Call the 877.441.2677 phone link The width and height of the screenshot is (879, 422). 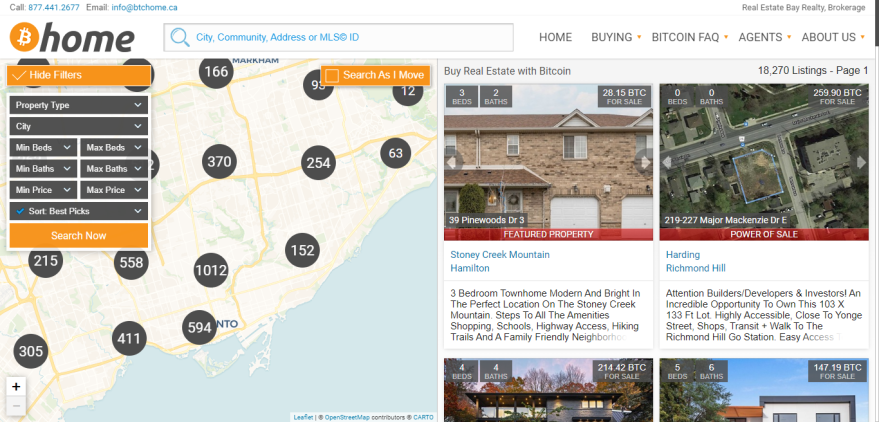tap(54, 8)
